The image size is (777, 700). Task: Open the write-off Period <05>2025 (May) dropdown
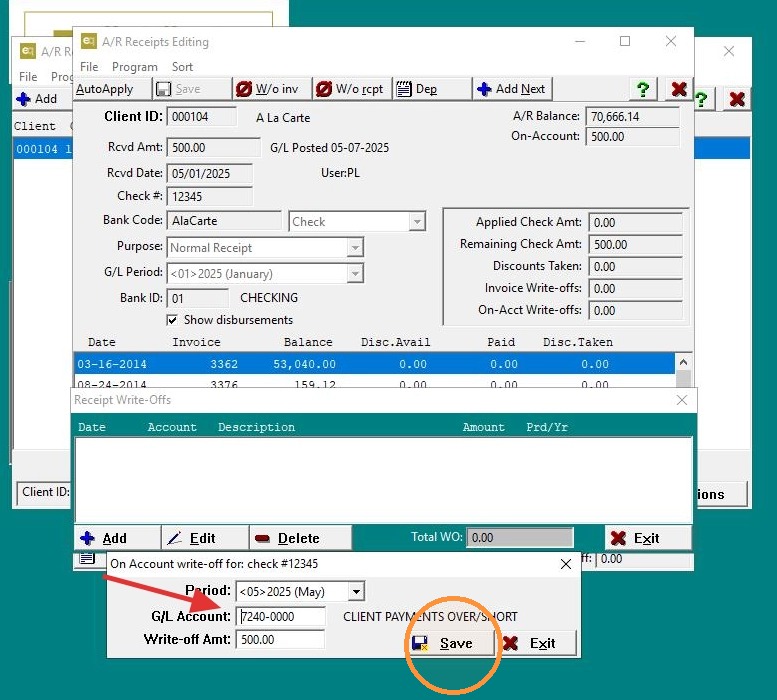click(x=356, y=592)
